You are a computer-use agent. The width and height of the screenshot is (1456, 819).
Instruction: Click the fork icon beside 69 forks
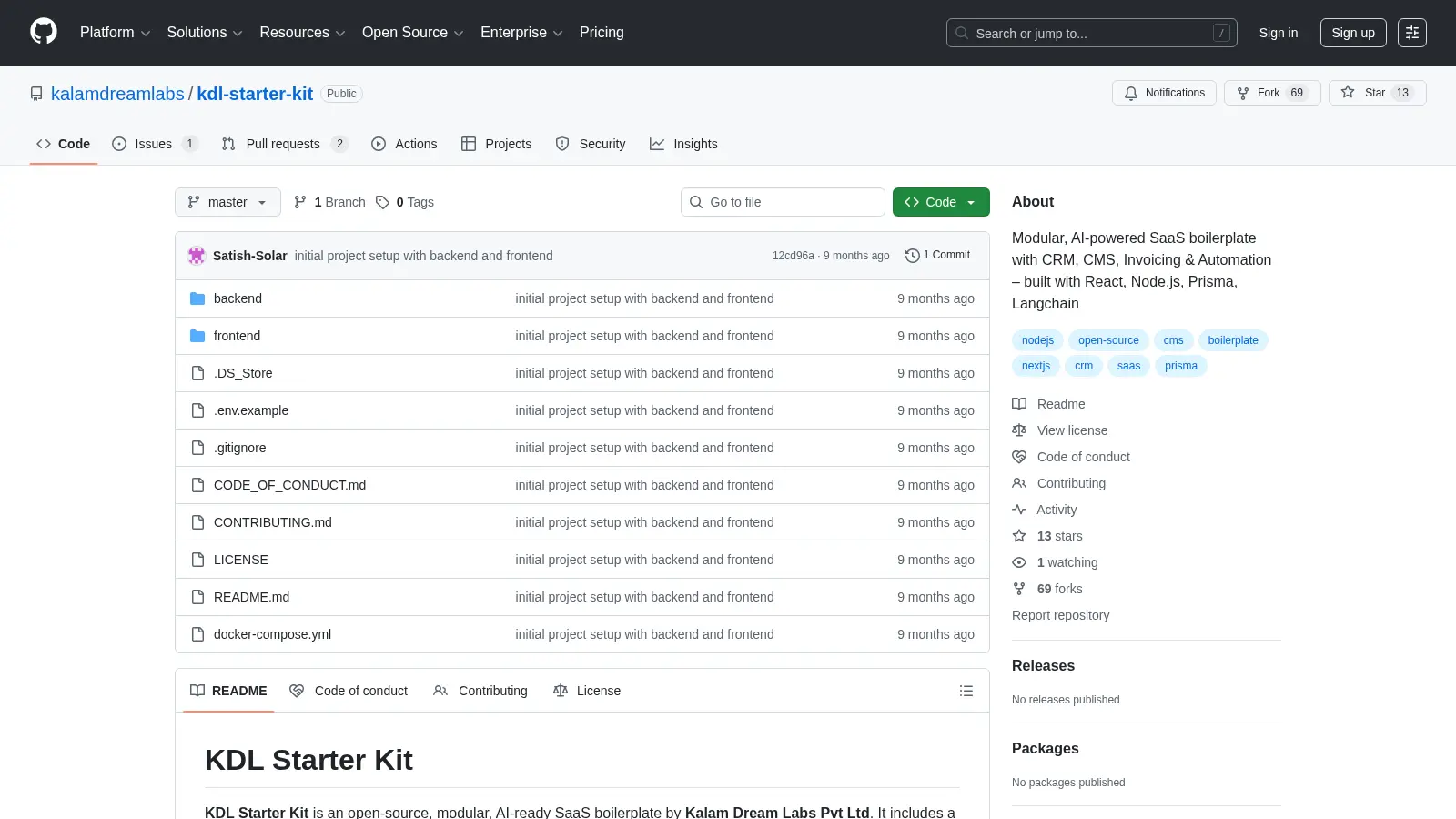point(1019,589)
